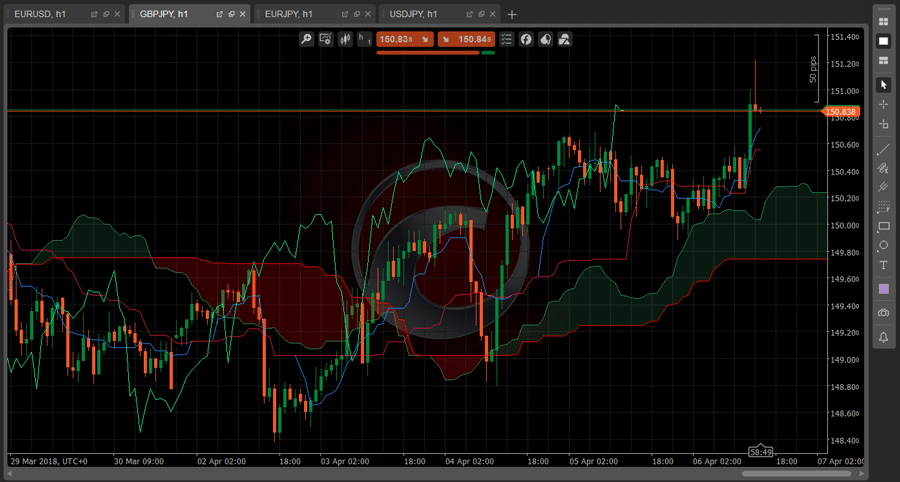
Task: Open the chart zoom magnifier tool
Action: [307, 39]
